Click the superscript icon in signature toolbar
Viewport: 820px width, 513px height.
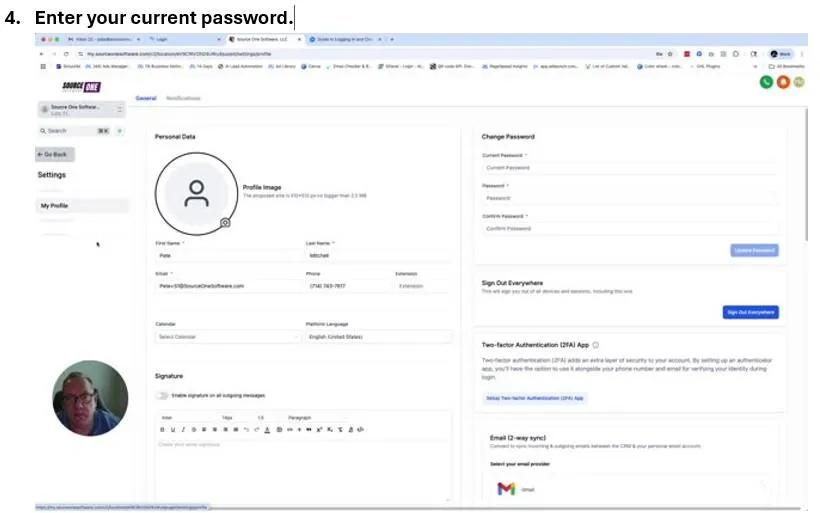pos(319,429)
